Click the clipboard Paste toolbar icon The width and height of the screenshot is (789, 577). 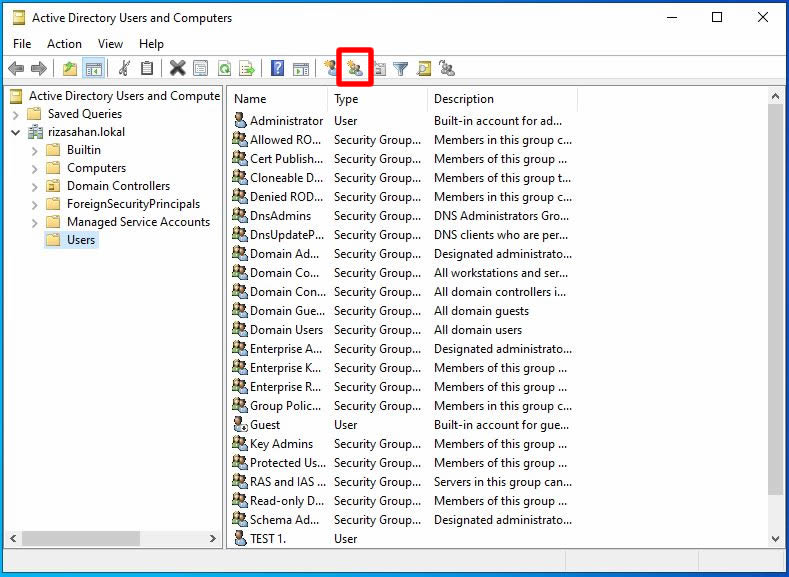click(x=147, y=68)
